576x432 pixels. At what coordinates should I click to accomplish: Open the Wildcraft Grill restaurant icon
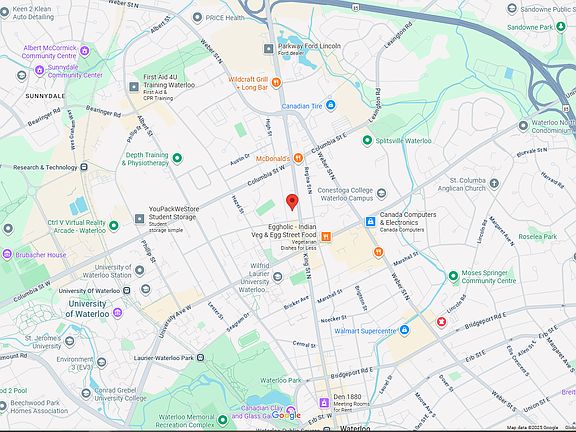pyautogui.click(x=276, y=83)
